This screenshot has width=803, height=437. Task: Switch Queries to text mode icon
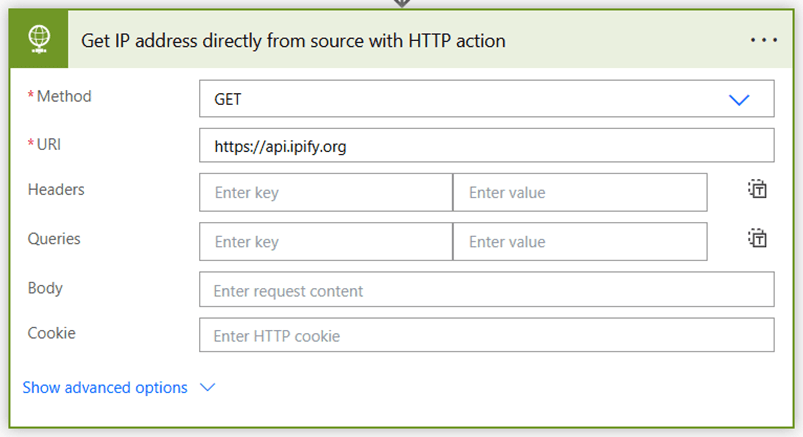click(x=757, y=238)
